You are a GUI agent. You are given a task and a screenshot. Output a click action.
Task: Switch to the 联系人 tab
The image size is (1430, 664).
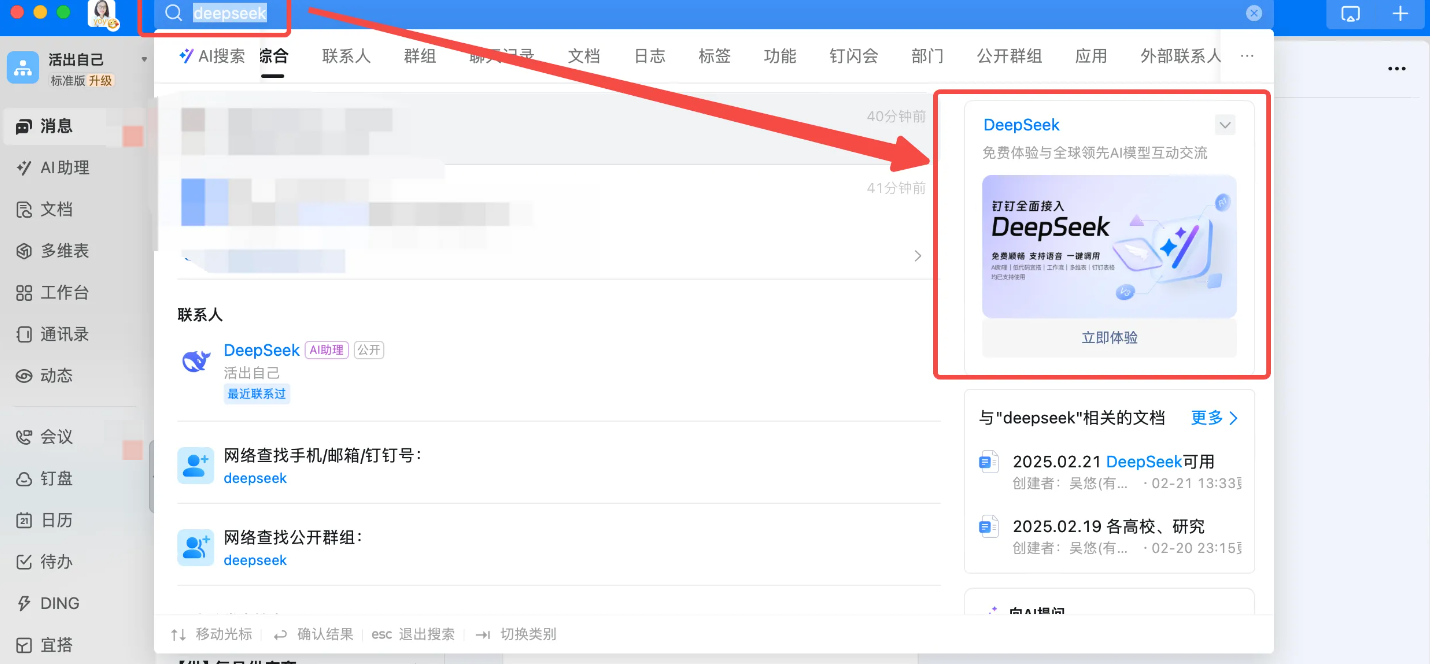point(346,56)
